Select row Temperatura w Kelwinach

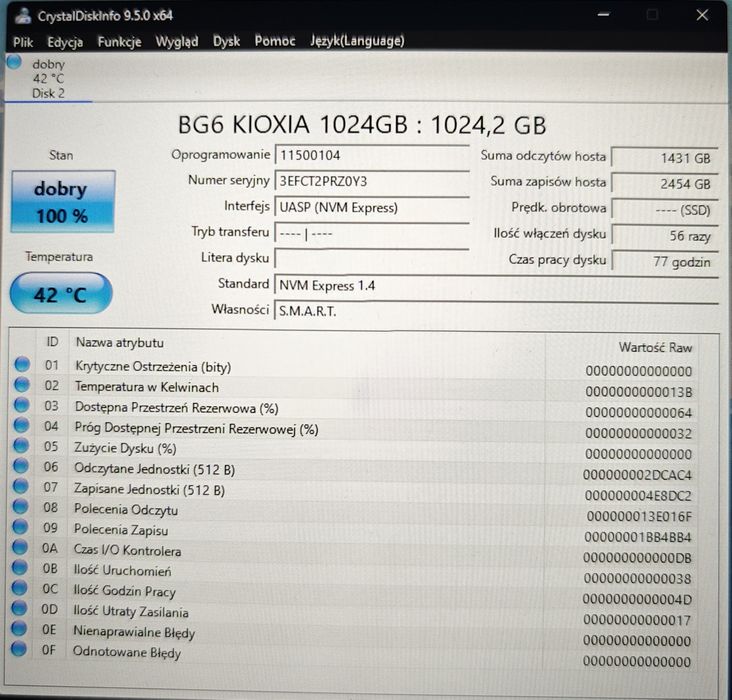(355, 388)
